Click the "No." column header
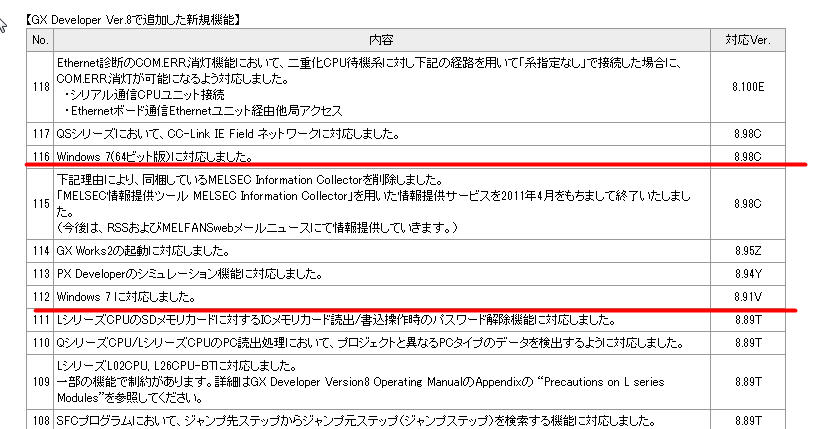820x429 pixels. tap(40, 40)
